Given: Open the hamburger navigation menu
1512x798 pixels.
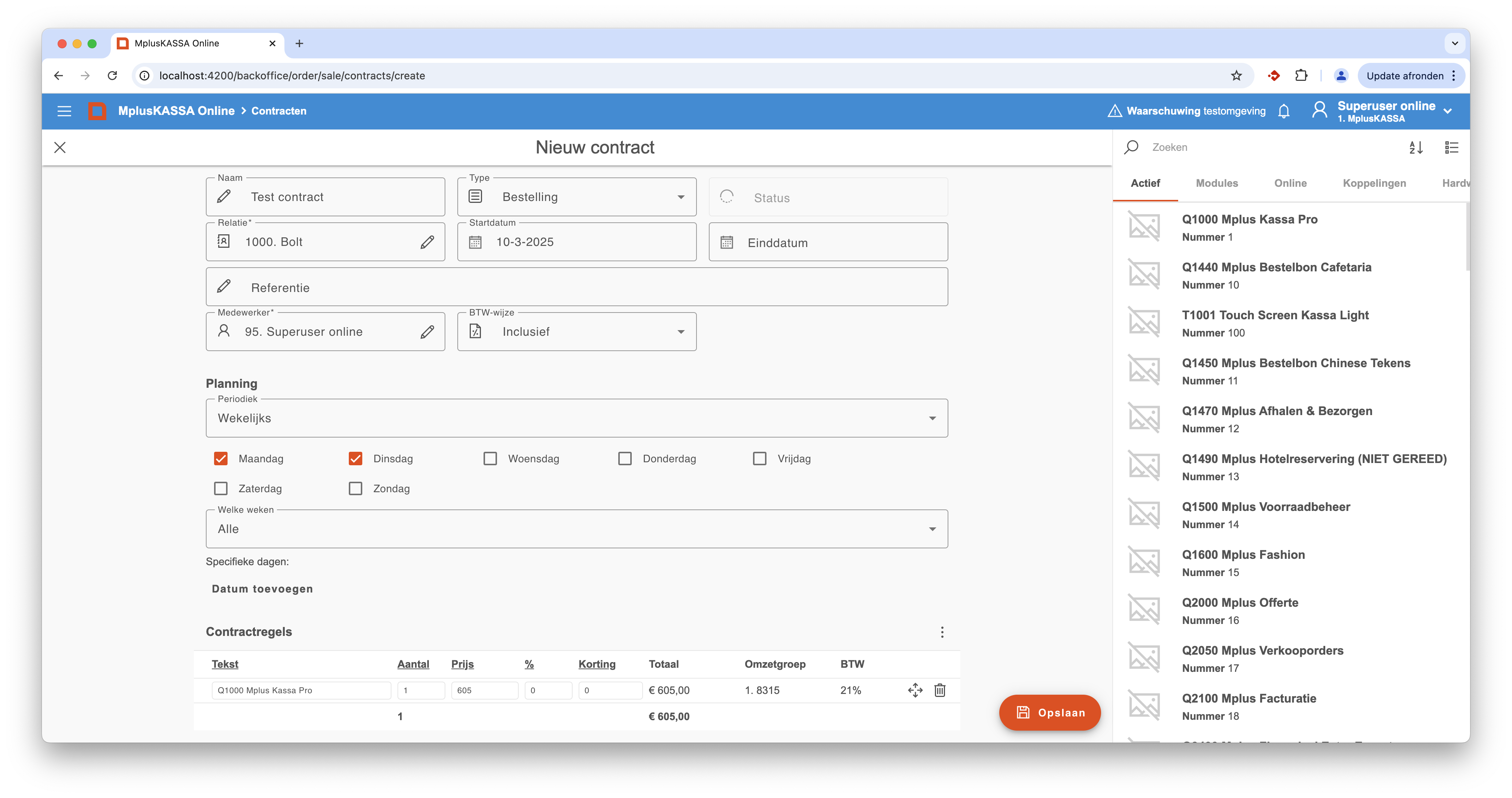Looking at the screenshot, I should pyautogui.click(x=64, y=111).
